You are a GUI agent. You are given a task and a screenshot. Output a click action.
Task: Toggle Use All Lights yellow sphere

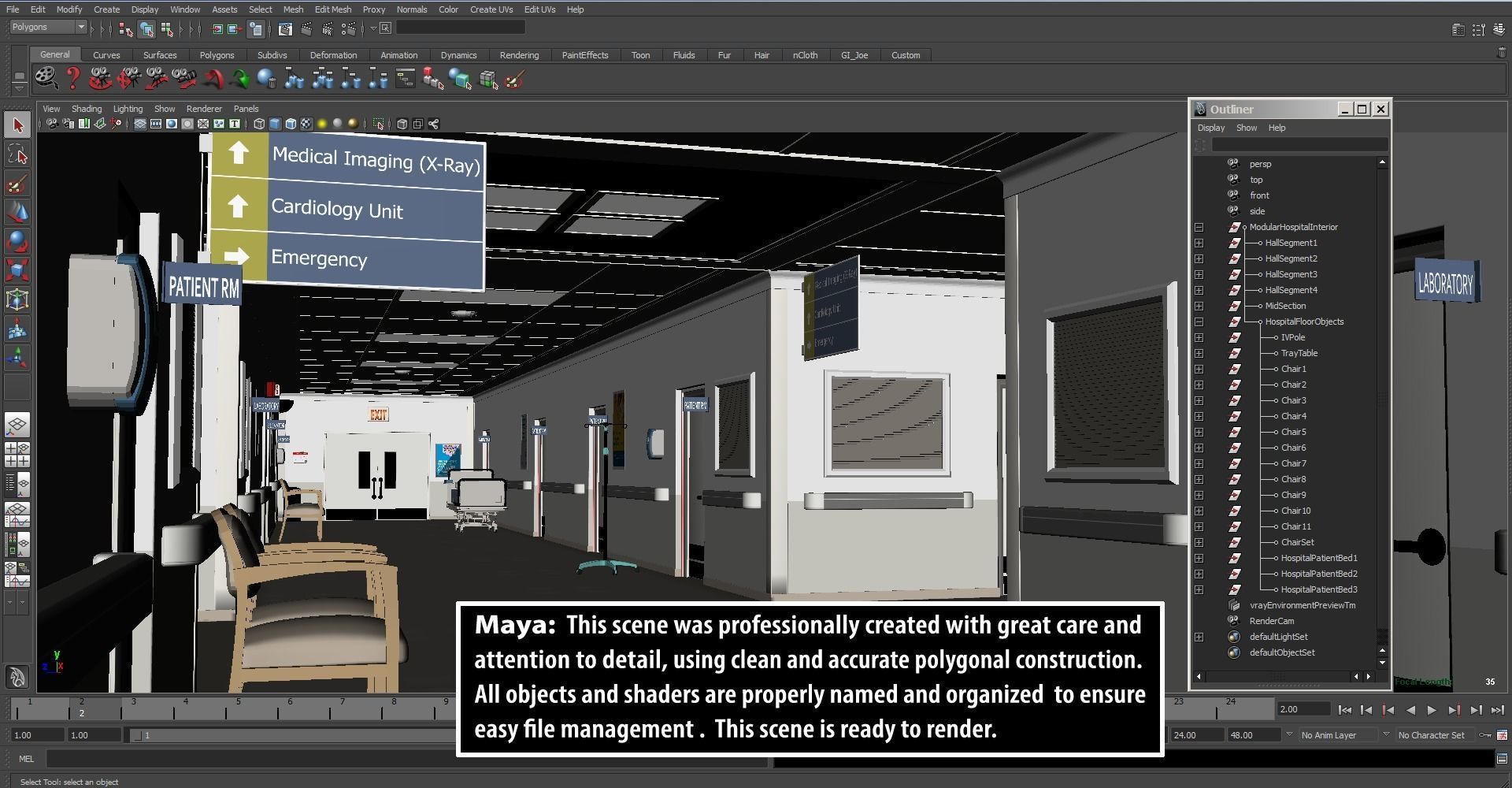[x=322, y=124]
